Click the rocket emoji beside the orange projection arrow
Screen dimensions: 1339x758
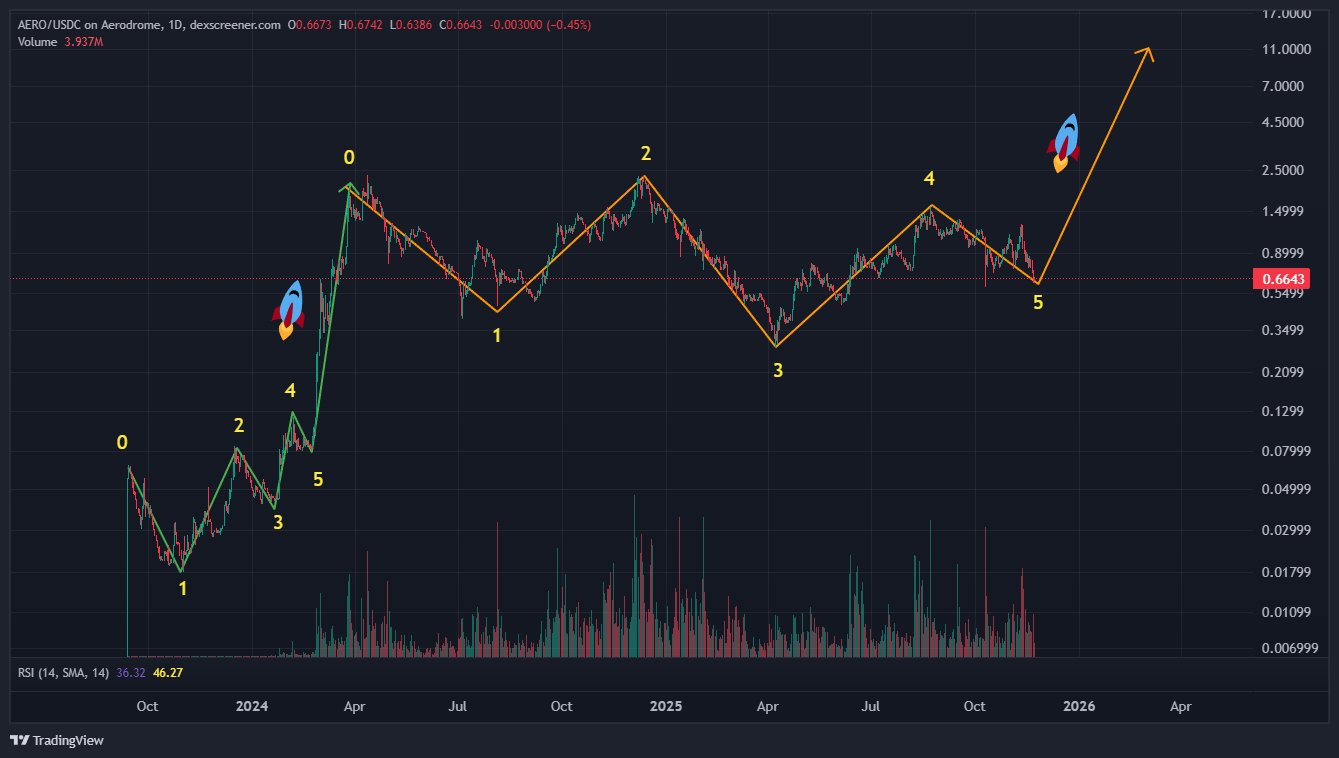click(1065, 142)
